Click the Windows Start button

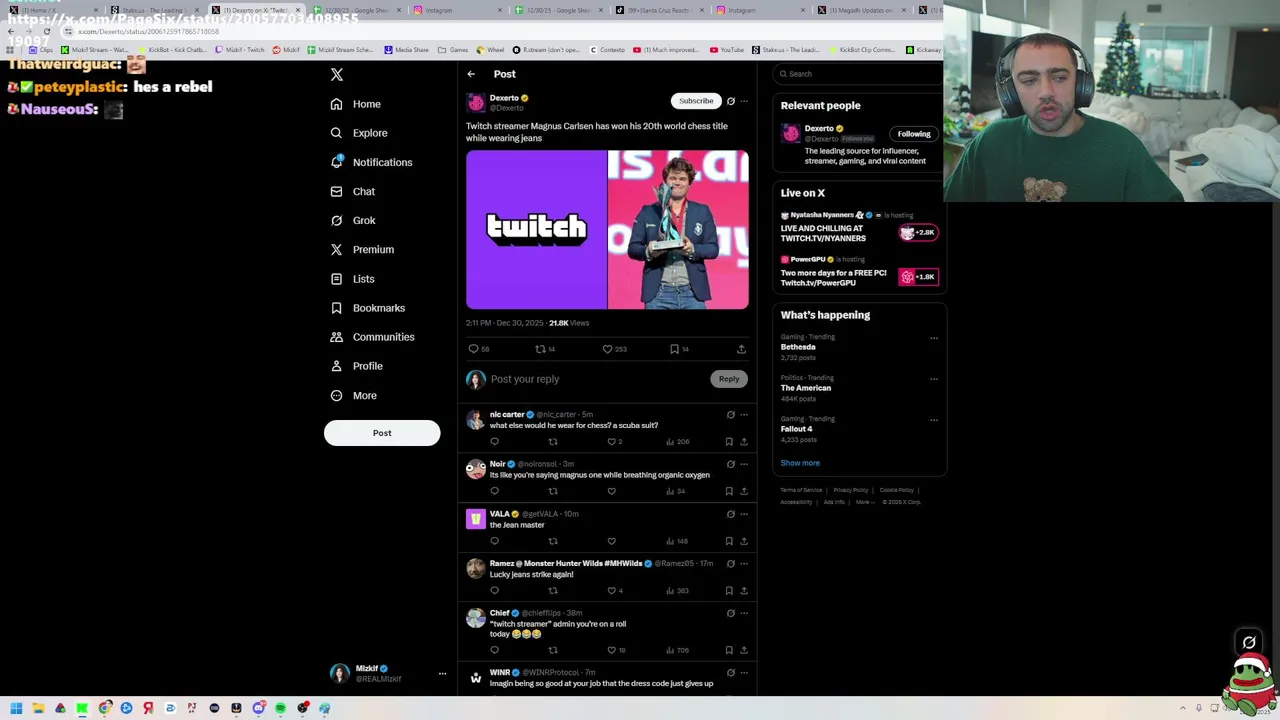[16, 708]
